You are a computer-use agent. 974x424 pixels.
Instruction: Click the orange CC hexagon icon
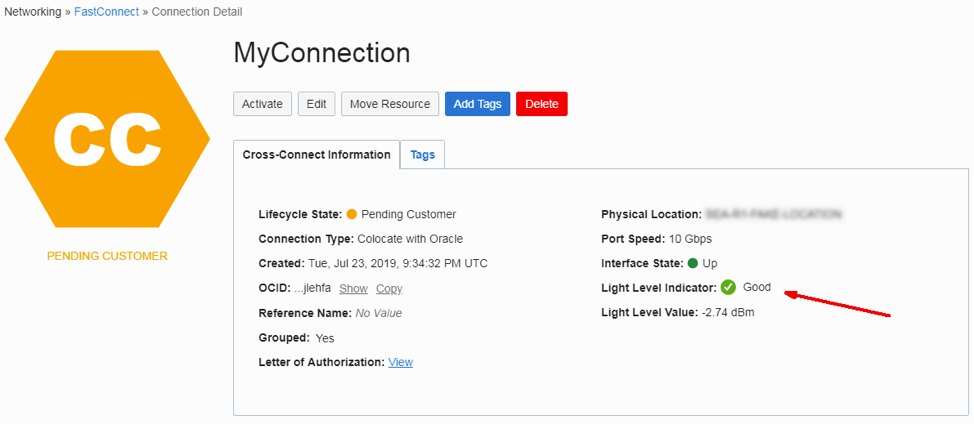click(x=107, y=137)
